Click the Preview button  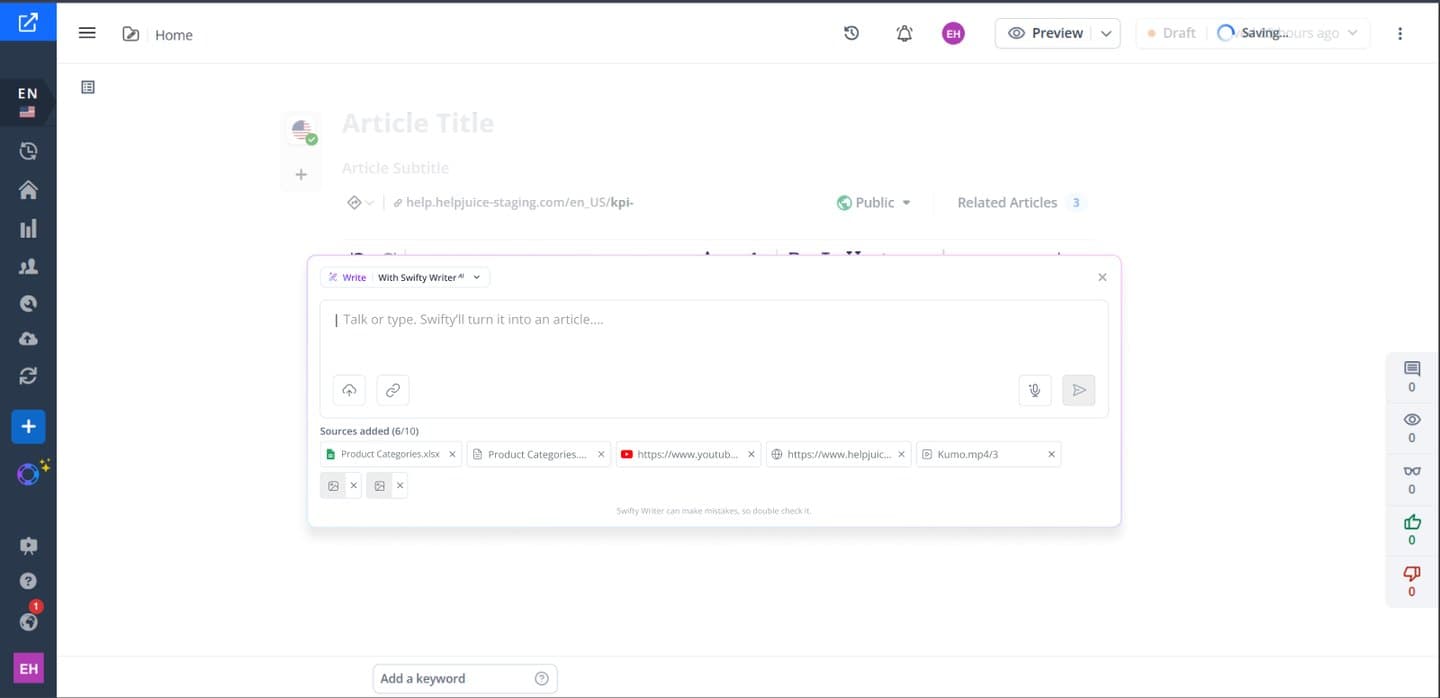coord(1044,33)
